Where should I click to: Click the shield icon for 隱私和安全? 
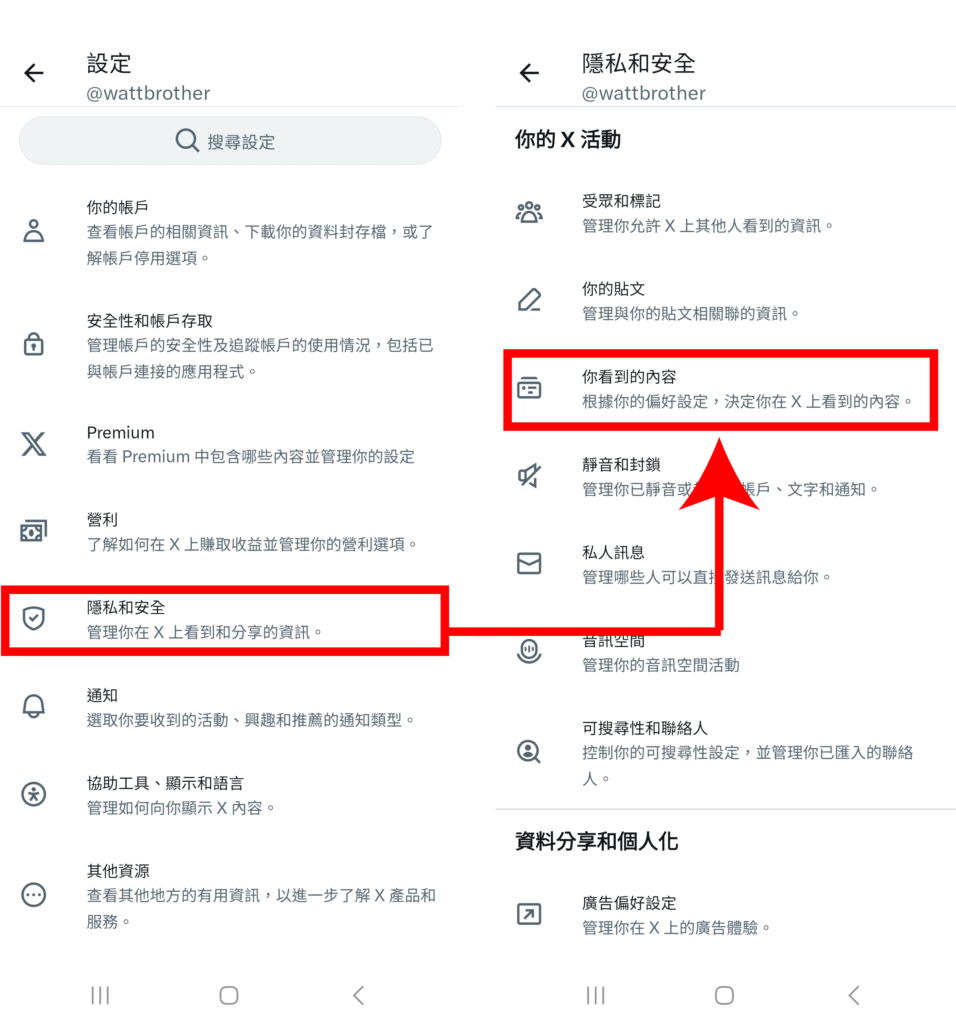pos(34,618)
